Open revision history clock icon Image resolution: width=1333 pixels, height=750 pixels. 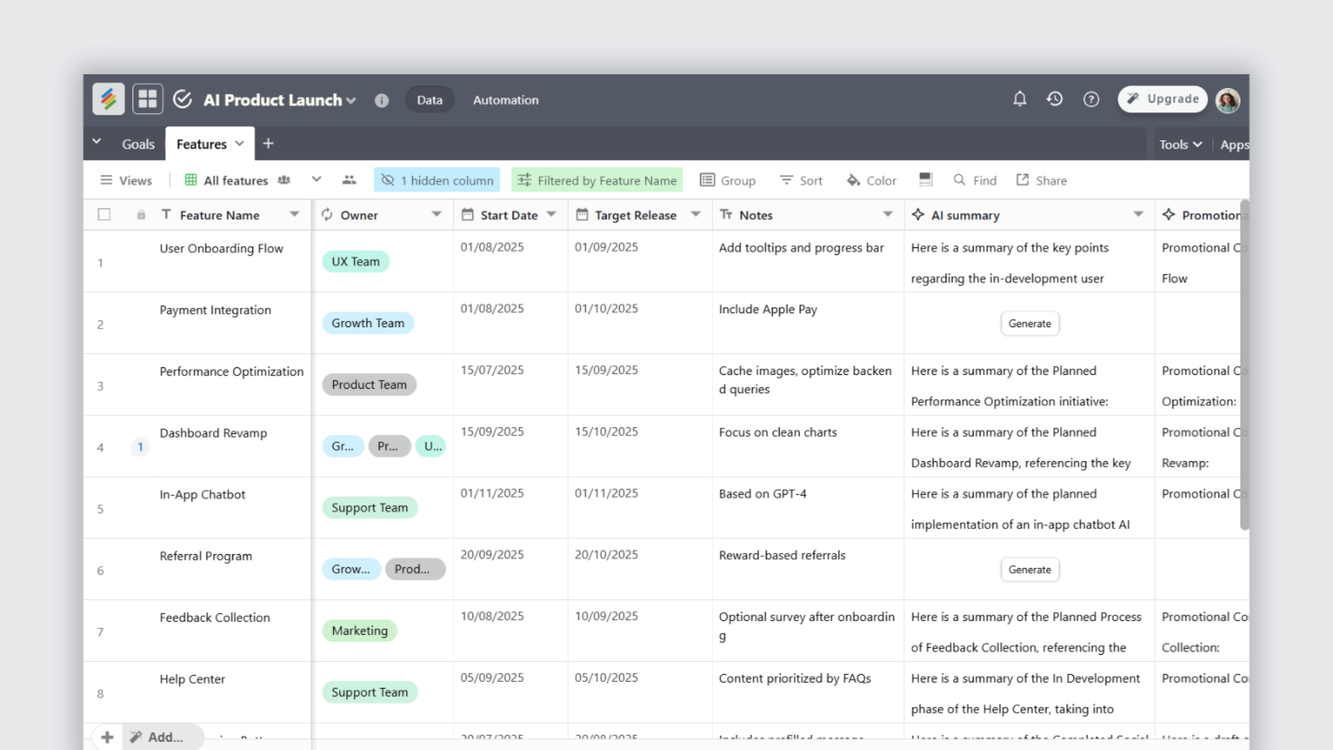point(1055,99)
